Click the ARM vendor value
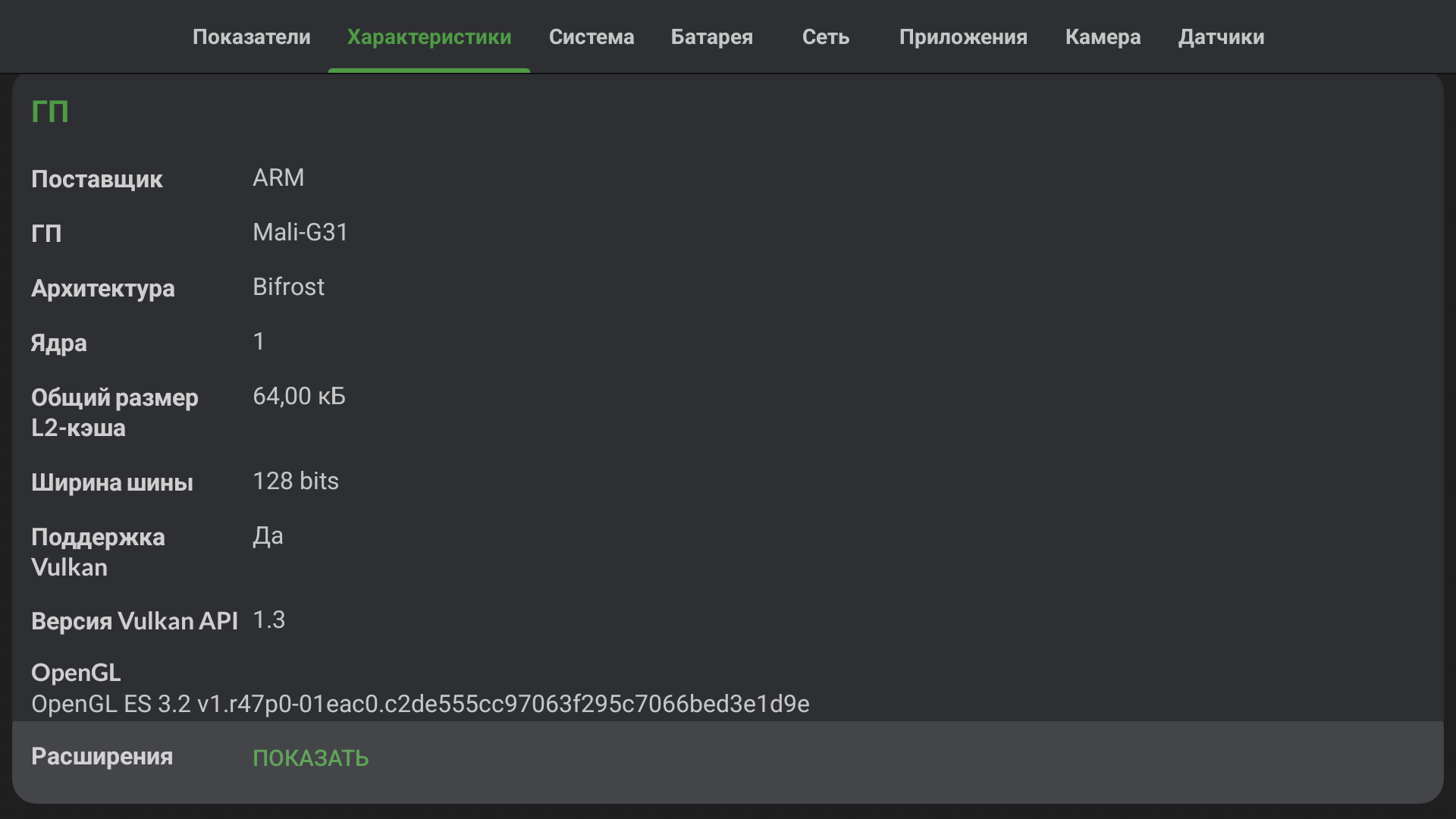The height and width of the screenshot is (819, 1456). (278, 177)
